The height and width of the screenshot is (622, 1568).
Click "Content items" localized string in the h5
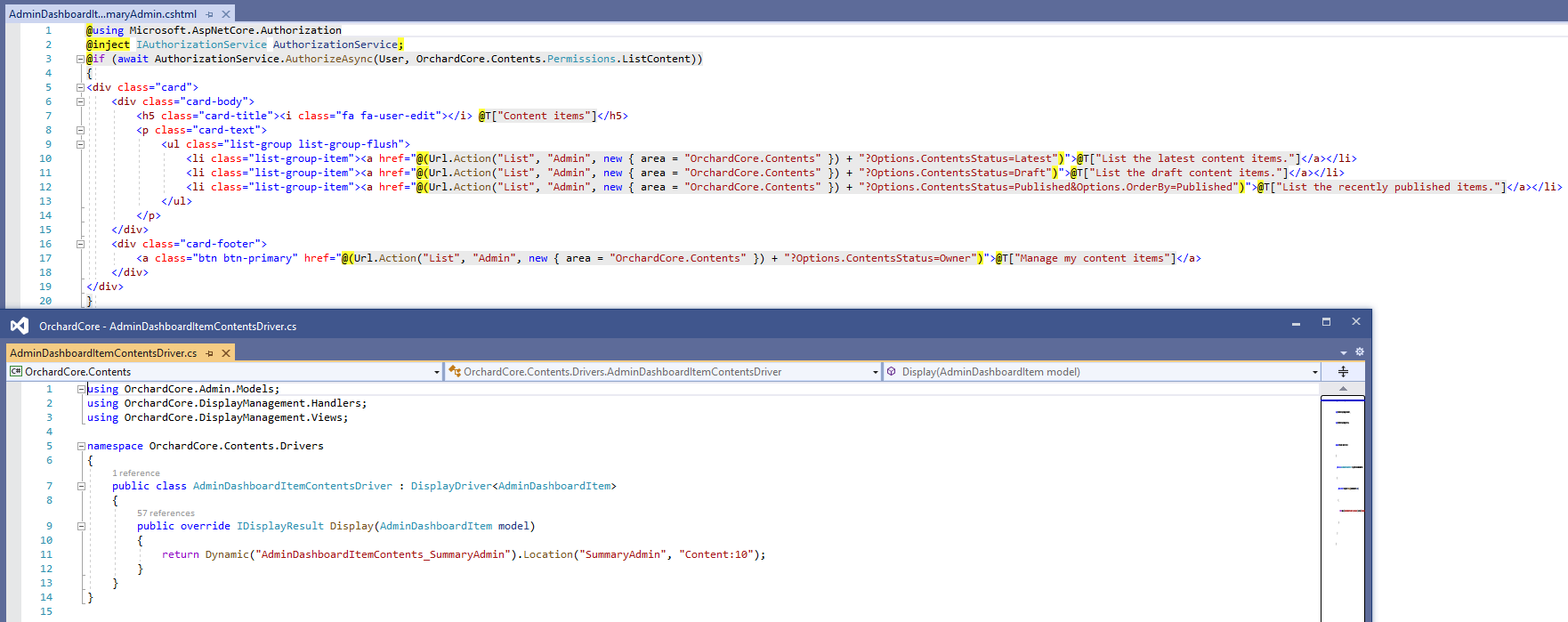544,116
